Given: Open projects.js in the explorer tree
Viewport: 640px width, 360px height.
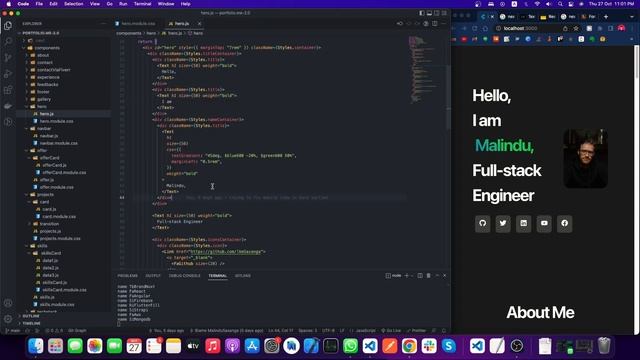Looking at the screenshot, I should click(x=50, y=231).
